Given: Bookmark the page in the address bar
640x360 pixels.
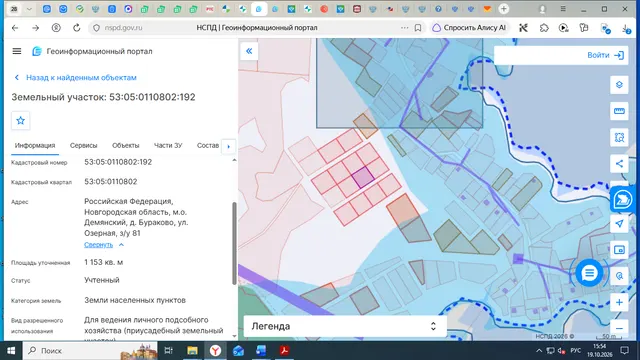Looking at the screenshot, I should click(x=418, y=28).
